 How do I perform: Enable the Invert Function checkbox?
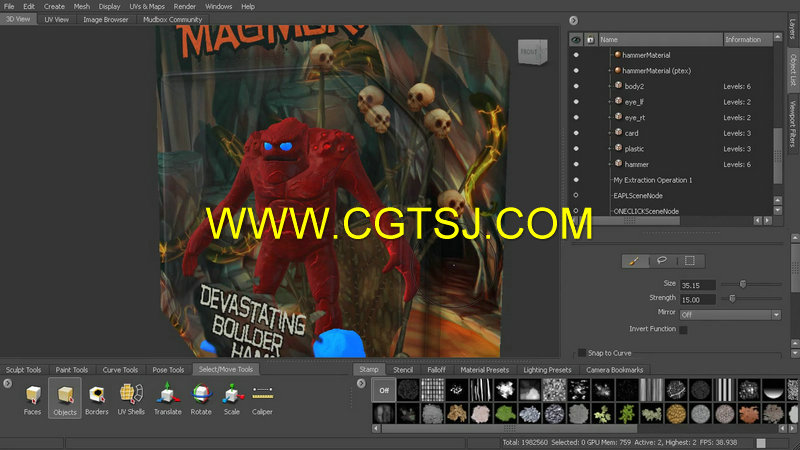coord(683,330)
